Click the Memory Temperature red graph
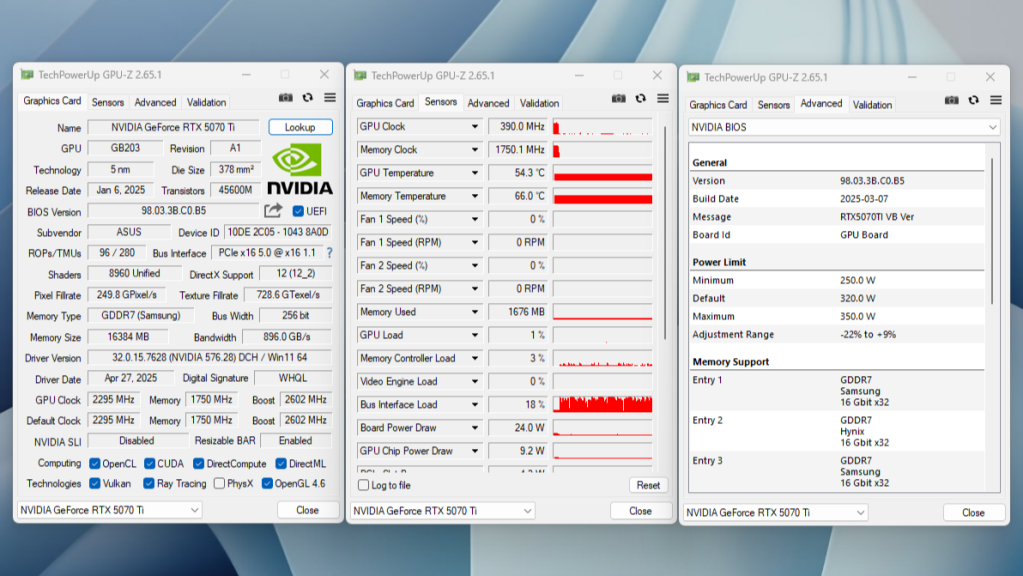Viewport: 1023px width, 576px height. tap(602, 196)
